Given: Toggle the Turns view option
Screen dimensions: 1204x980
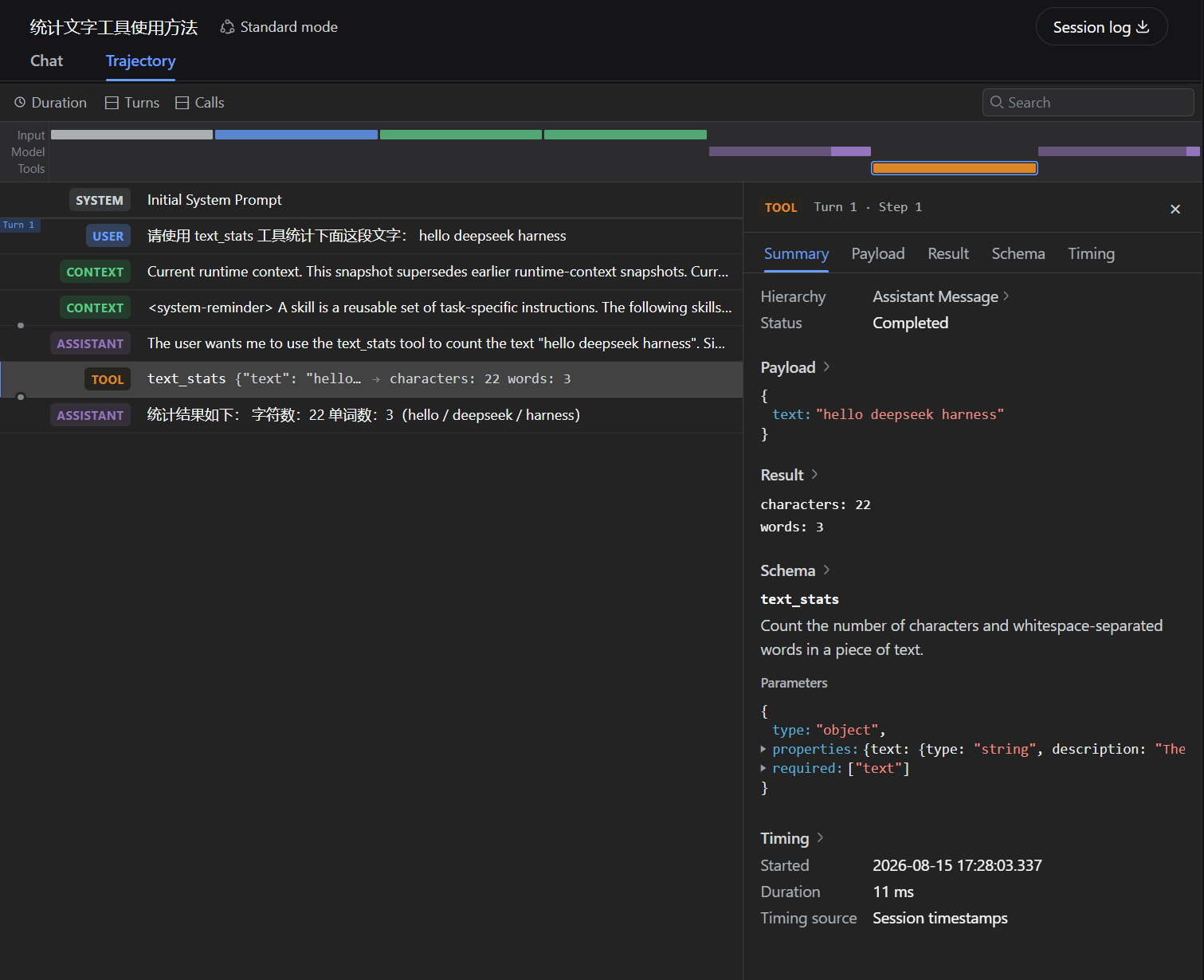Looking at the screenshot, I should point(133,103).
